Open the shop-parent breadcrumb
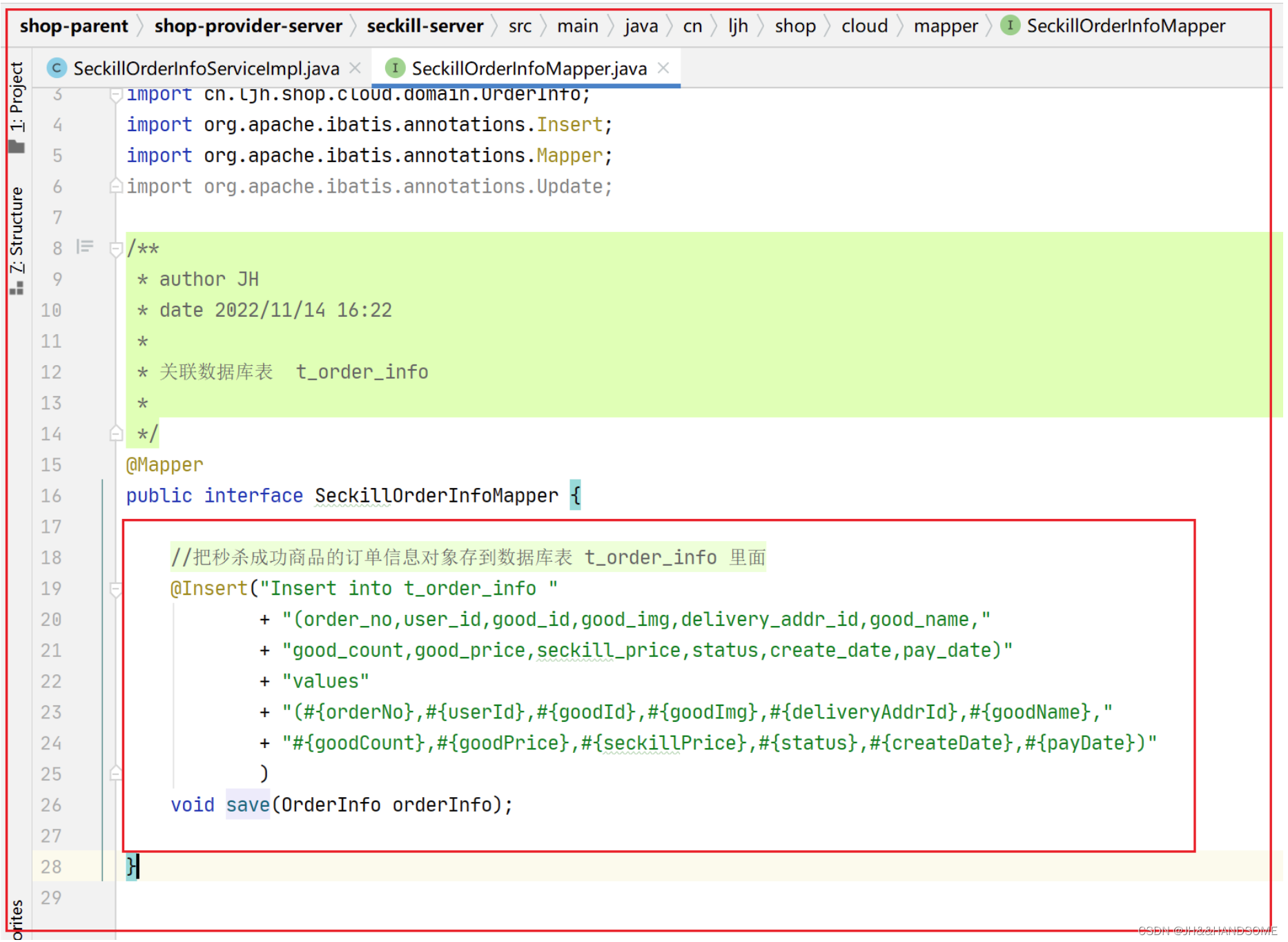 click(x=74, y=26)
